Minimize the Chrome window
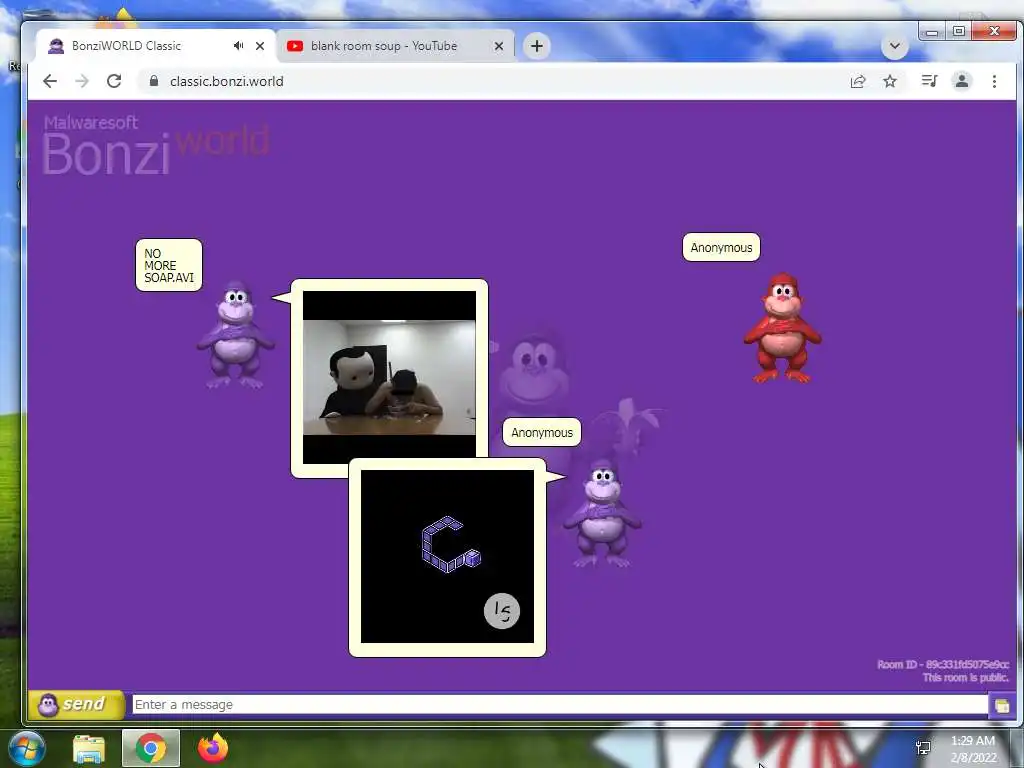 coord(932,31)
